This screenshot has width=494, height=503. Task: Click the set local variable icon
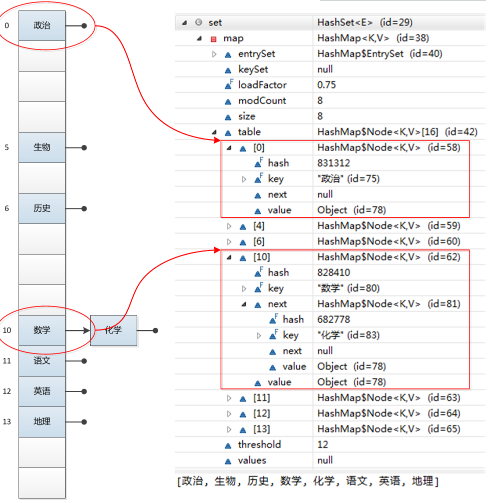(199, 22)
